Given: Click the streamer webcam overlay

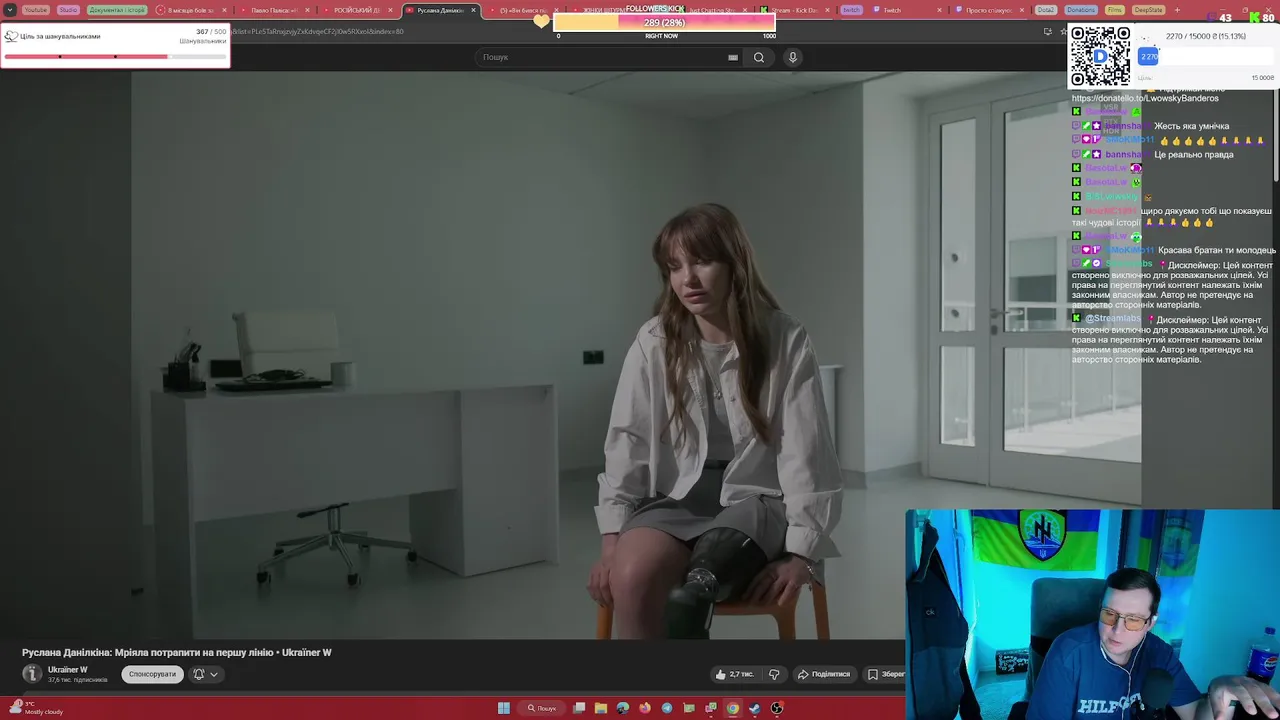Looking at the screenshot, I should 1092,614.
